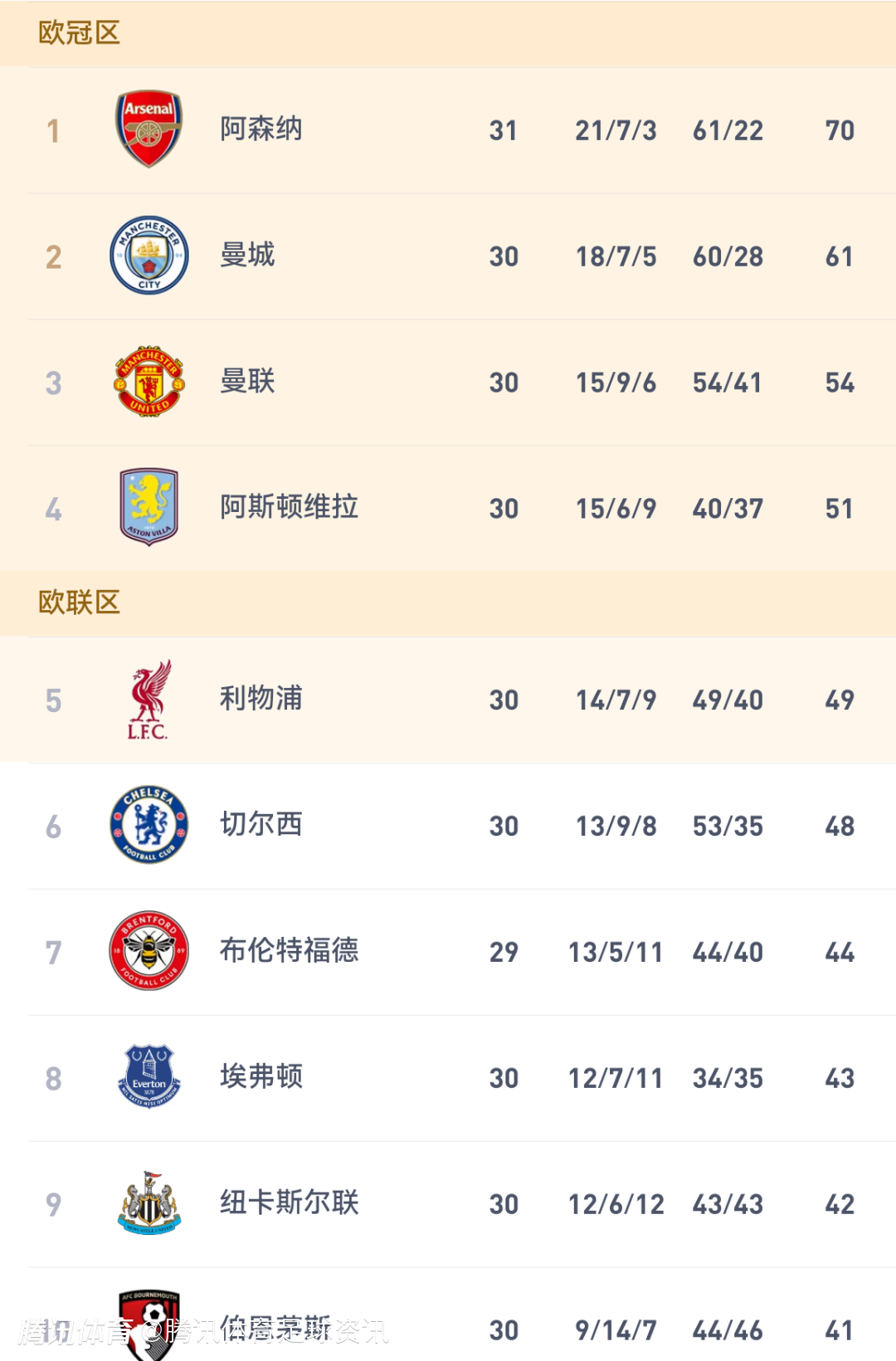Viewport: 896px width, 1361px height.
Task: Click 切尔西 record 13/9/8
Action: 616,827
